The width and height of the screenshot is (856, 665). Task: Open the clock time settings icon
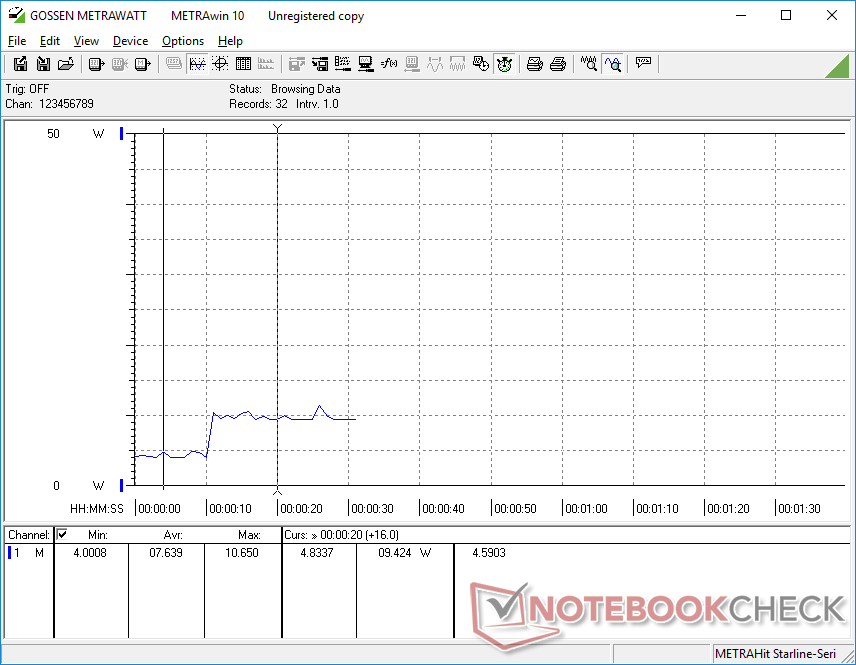[480, 64]
